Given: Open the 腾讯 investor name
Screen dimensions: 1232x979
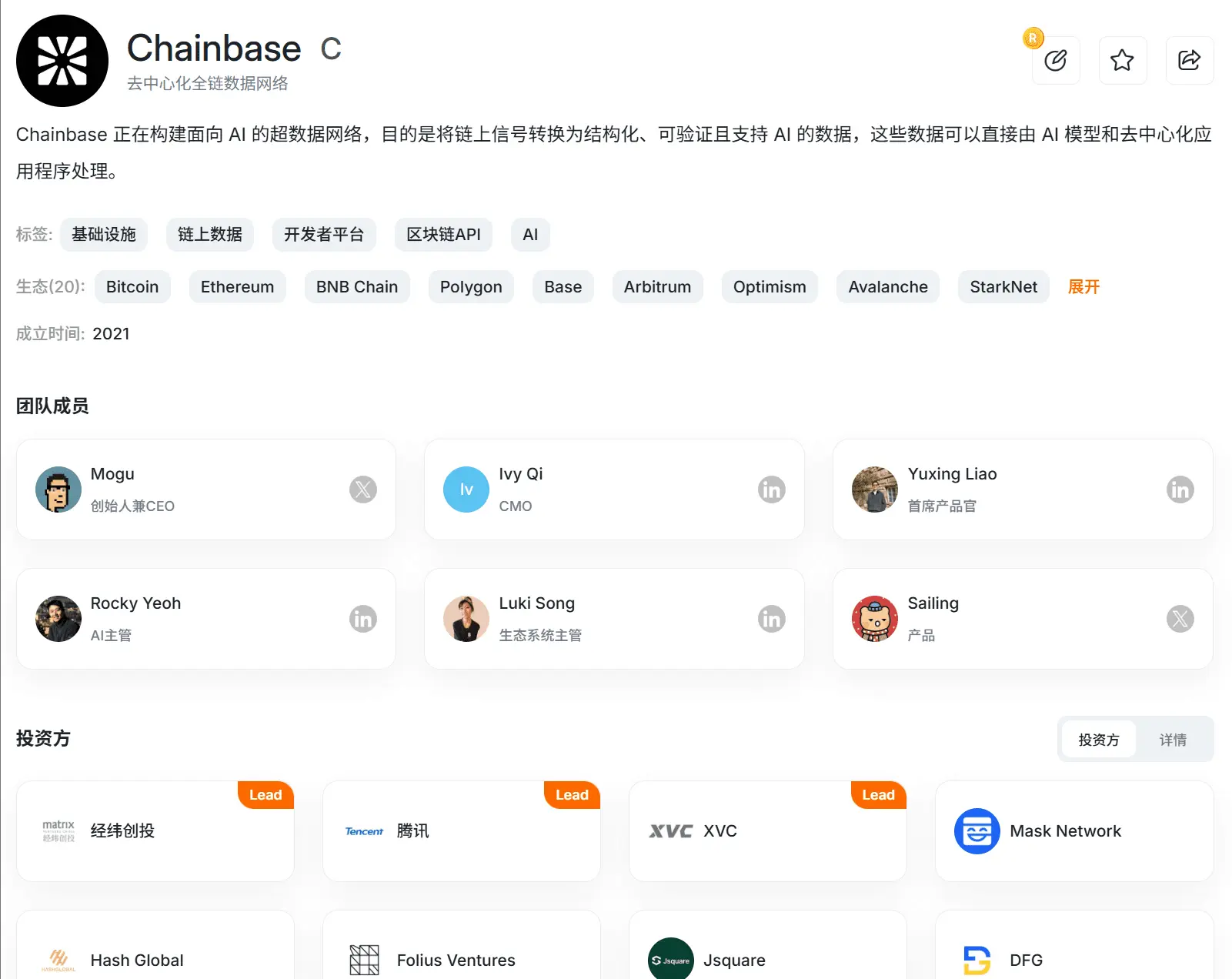Looking at the screenshot, I should click(413, 831).
